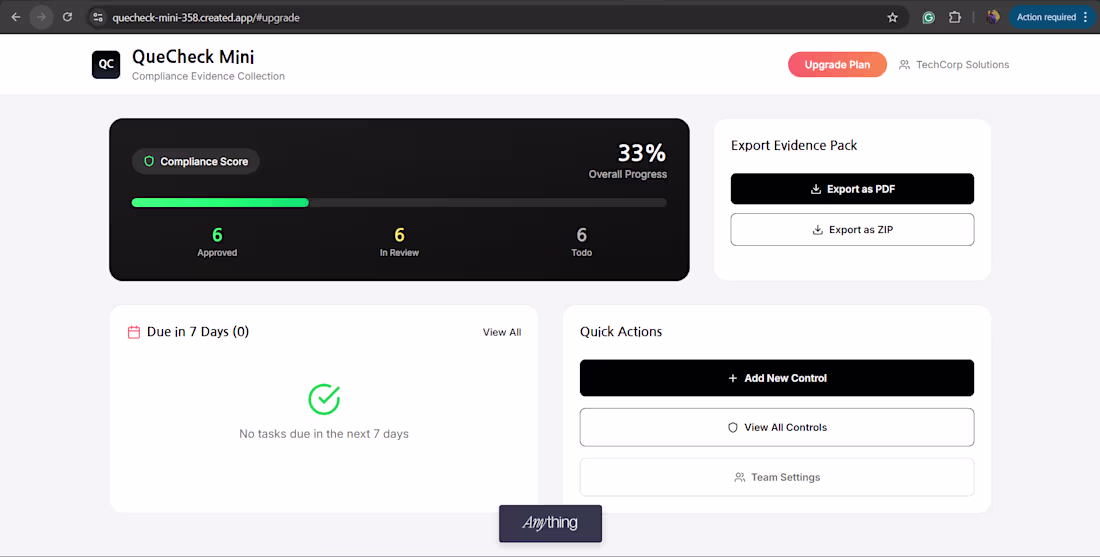Click the Export Evidence Pack heading
The image size is (1100, 557).
(x=794, y=145)
